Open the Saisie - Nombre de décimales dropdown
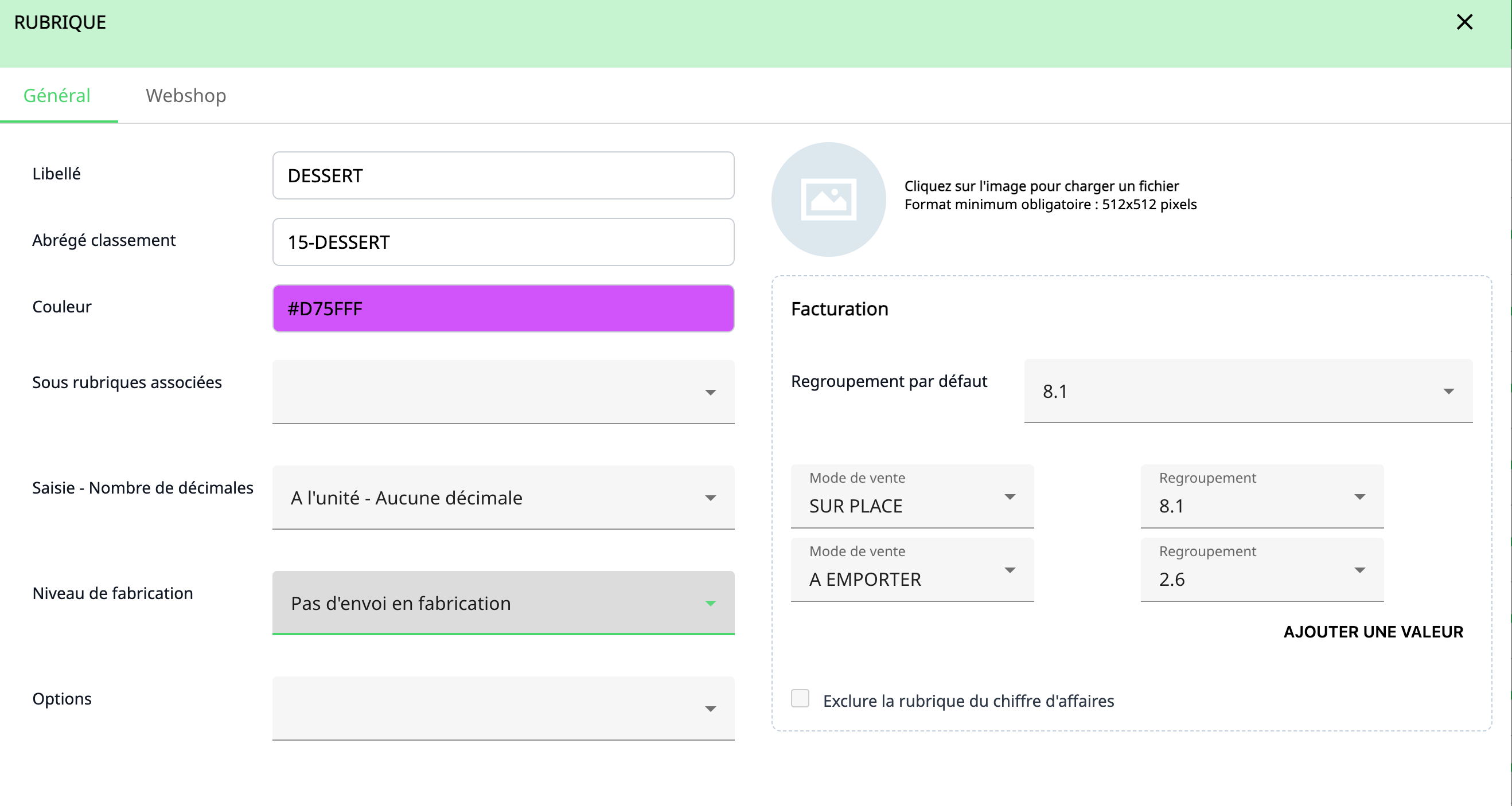 (503, 498)
